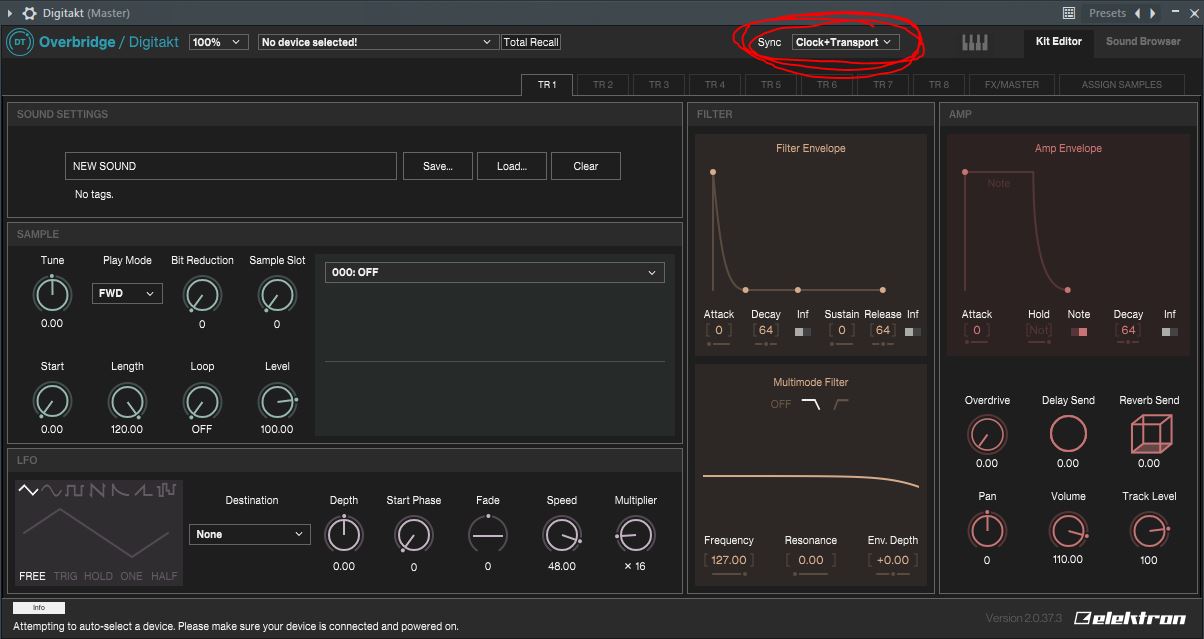
Task: Open the Kit Editor tab
Action: click(x=1059, y=42)
